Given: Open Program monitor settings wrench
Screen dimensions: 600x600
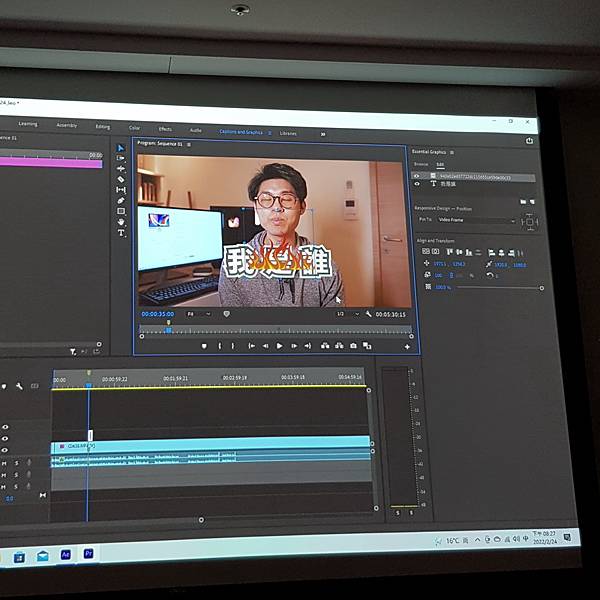Looking at the screenshot, I should tap(368, 314).
